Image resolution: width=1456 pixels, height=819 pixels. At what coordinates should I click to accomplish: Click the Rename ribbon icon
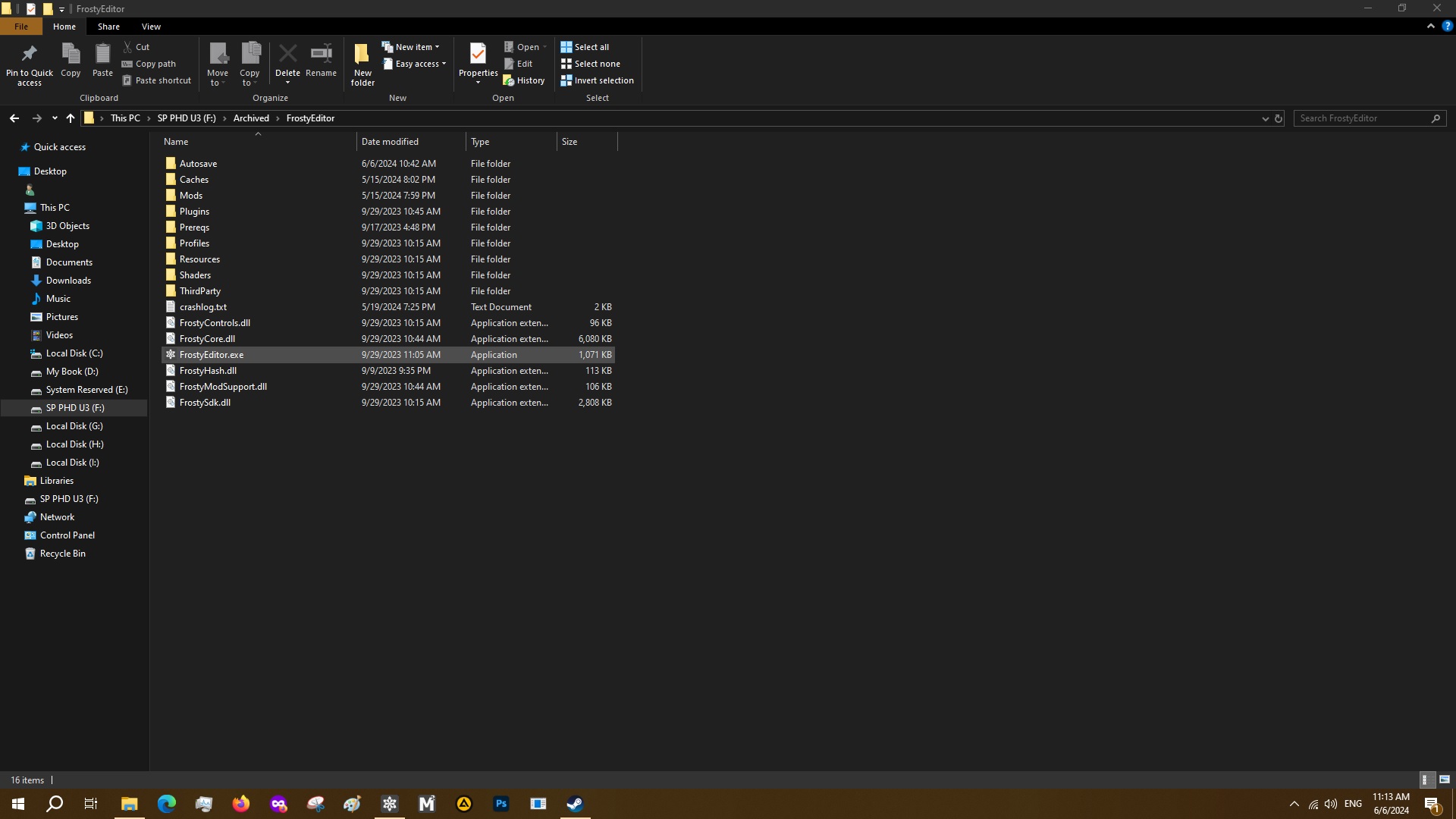click(321, 55)
